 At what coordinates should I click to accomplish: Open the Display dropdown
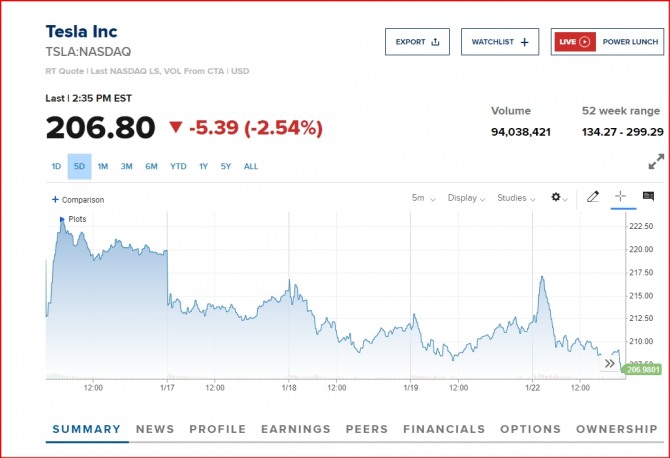(x=468, y=198)
